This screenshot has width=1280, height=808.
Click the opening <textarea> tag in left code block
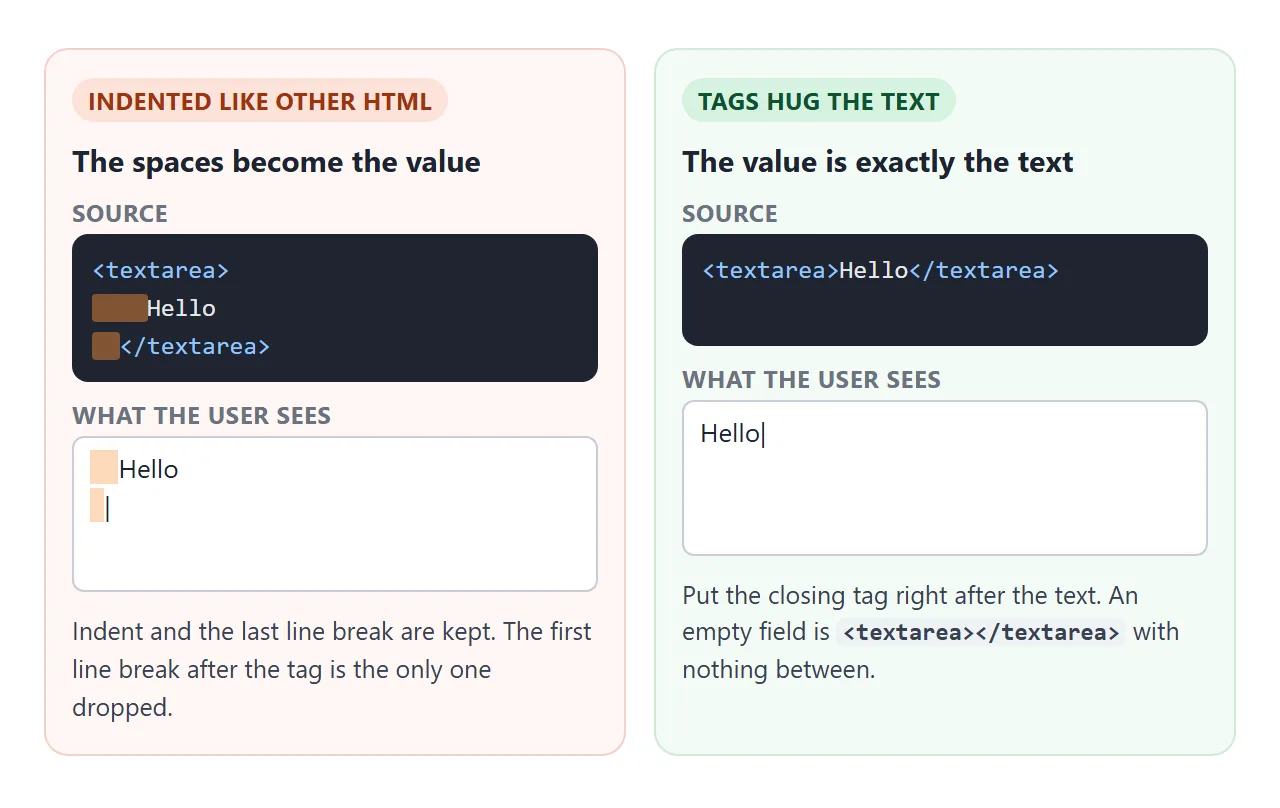[161, 270]
